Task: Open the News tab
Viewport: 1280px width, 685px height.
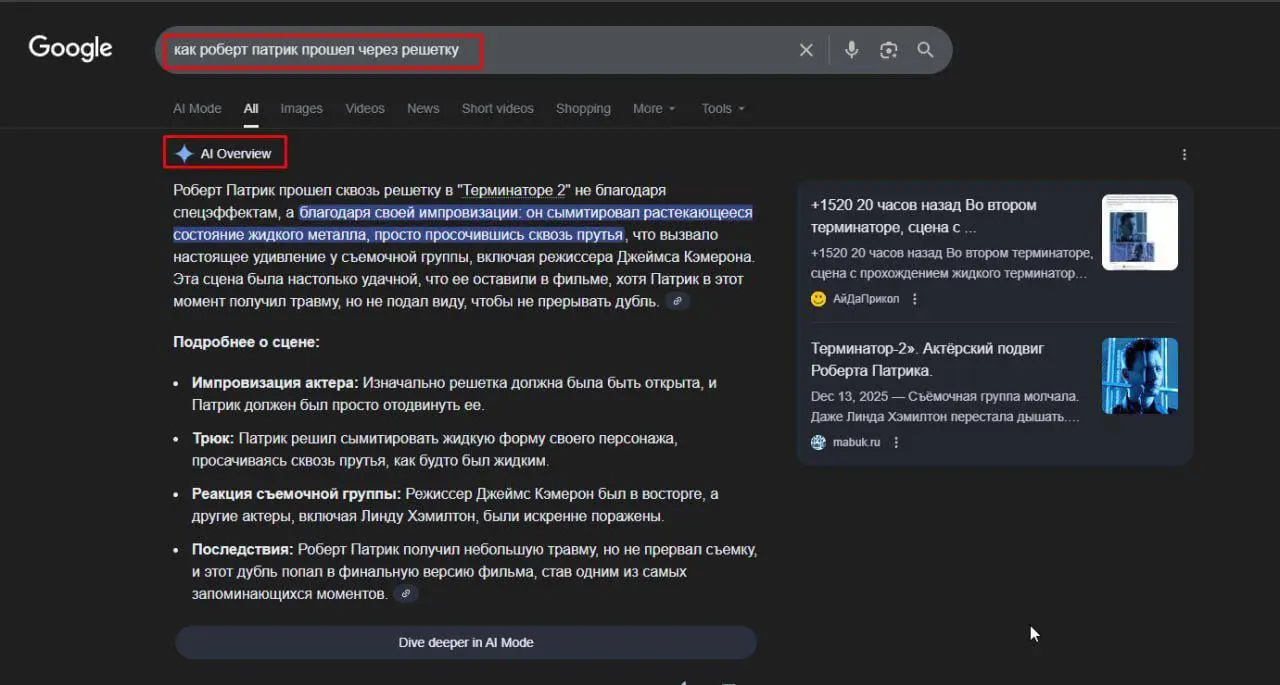Action: (423, 108)
